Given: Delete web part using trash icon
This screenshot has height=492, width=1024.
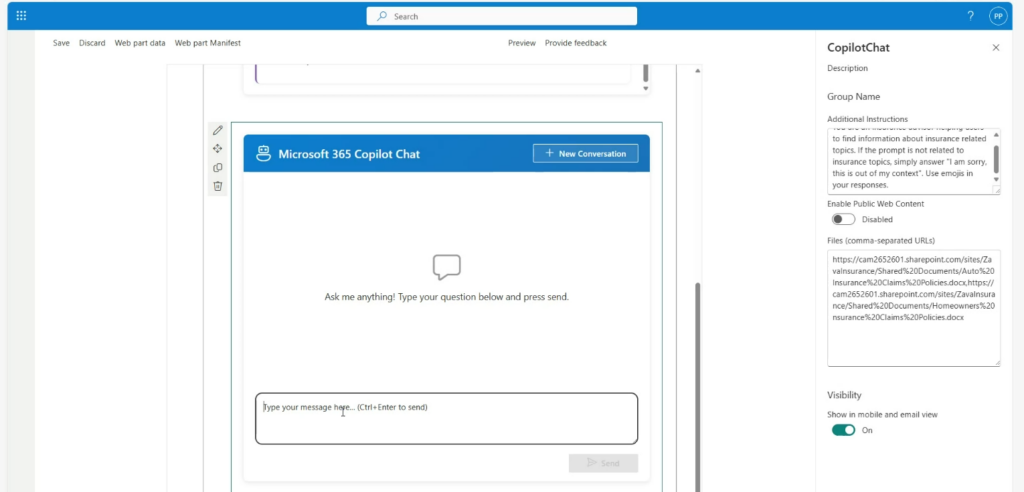Looking at the screenshot, I should pyautogui.click(x=218, y=186).
